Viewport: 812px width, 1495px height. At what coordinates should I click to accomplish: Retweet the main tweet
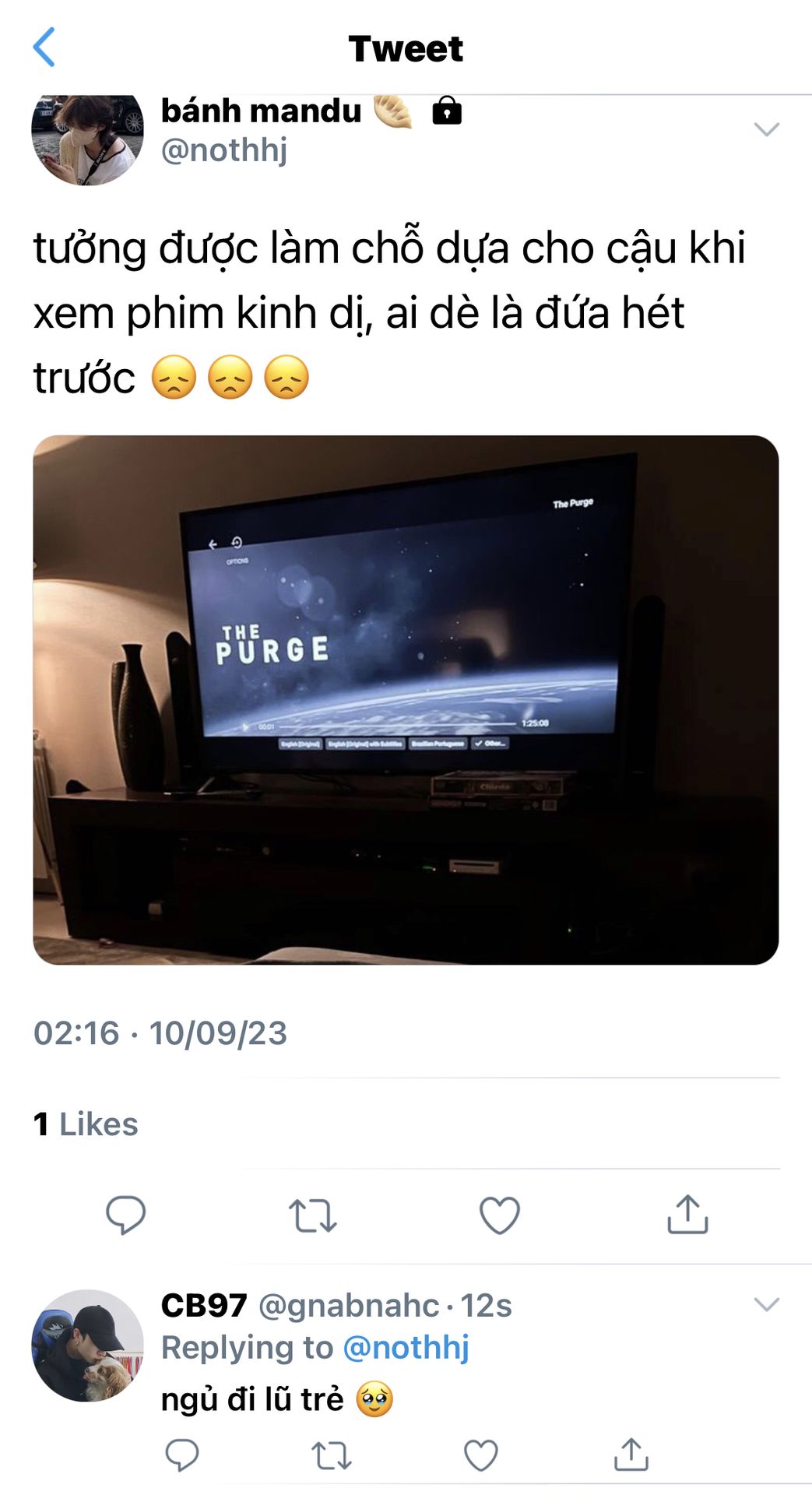click(312, 1215)
